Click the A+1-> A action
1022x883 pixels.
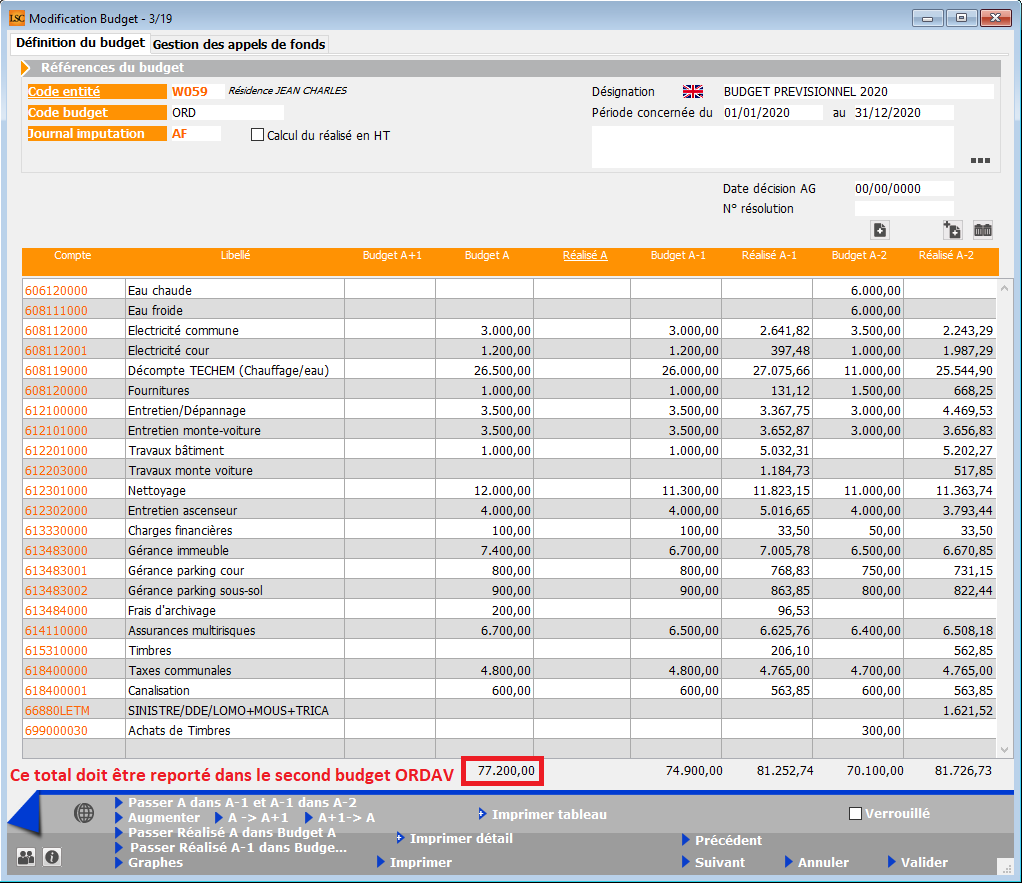[x=346, y=817]
